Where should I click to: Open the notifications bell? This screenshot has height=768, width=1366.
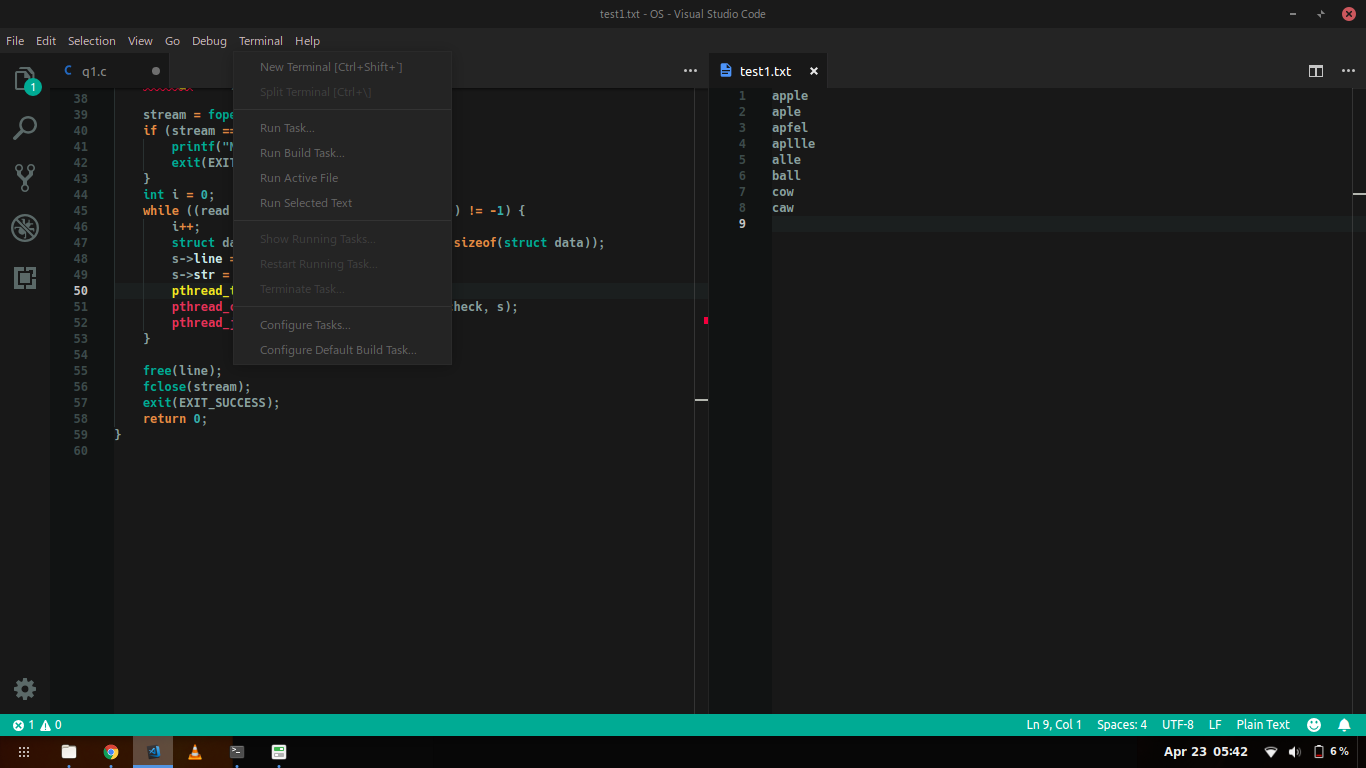[x=1345, y=725]
